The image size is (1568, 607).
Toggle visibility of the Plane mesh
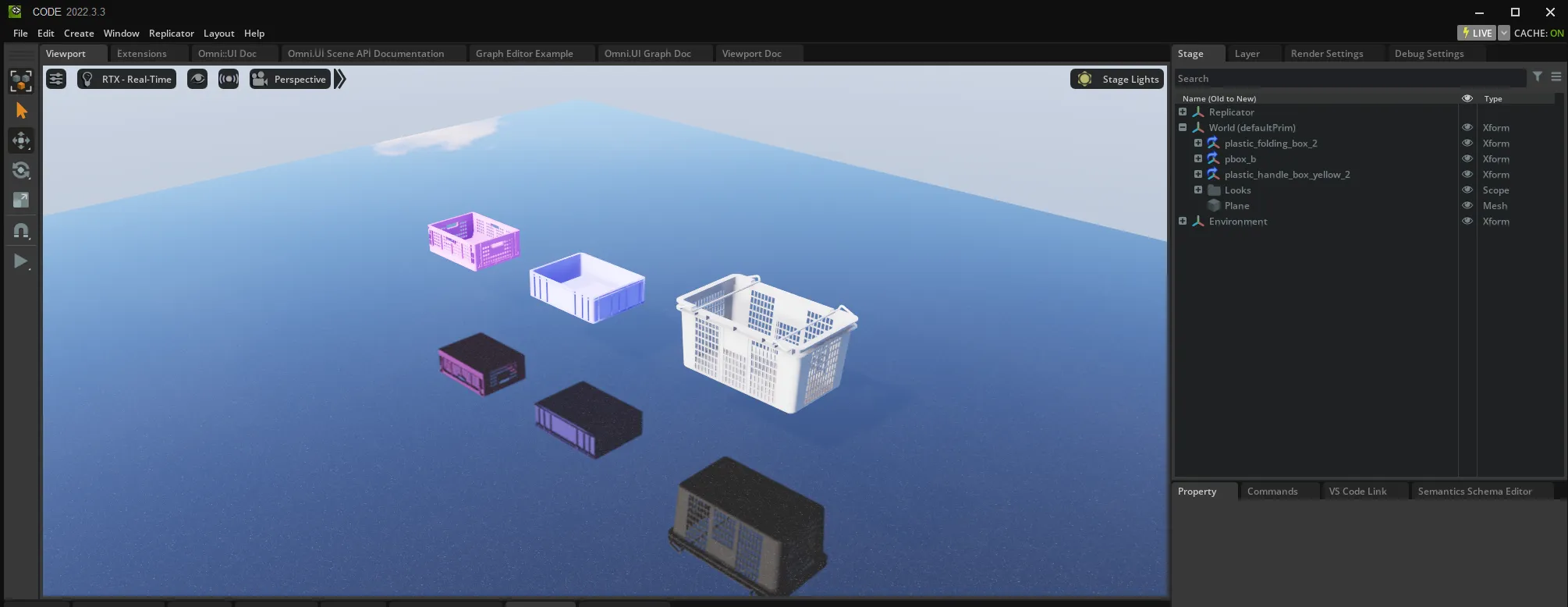click(x=1467, y=205)
